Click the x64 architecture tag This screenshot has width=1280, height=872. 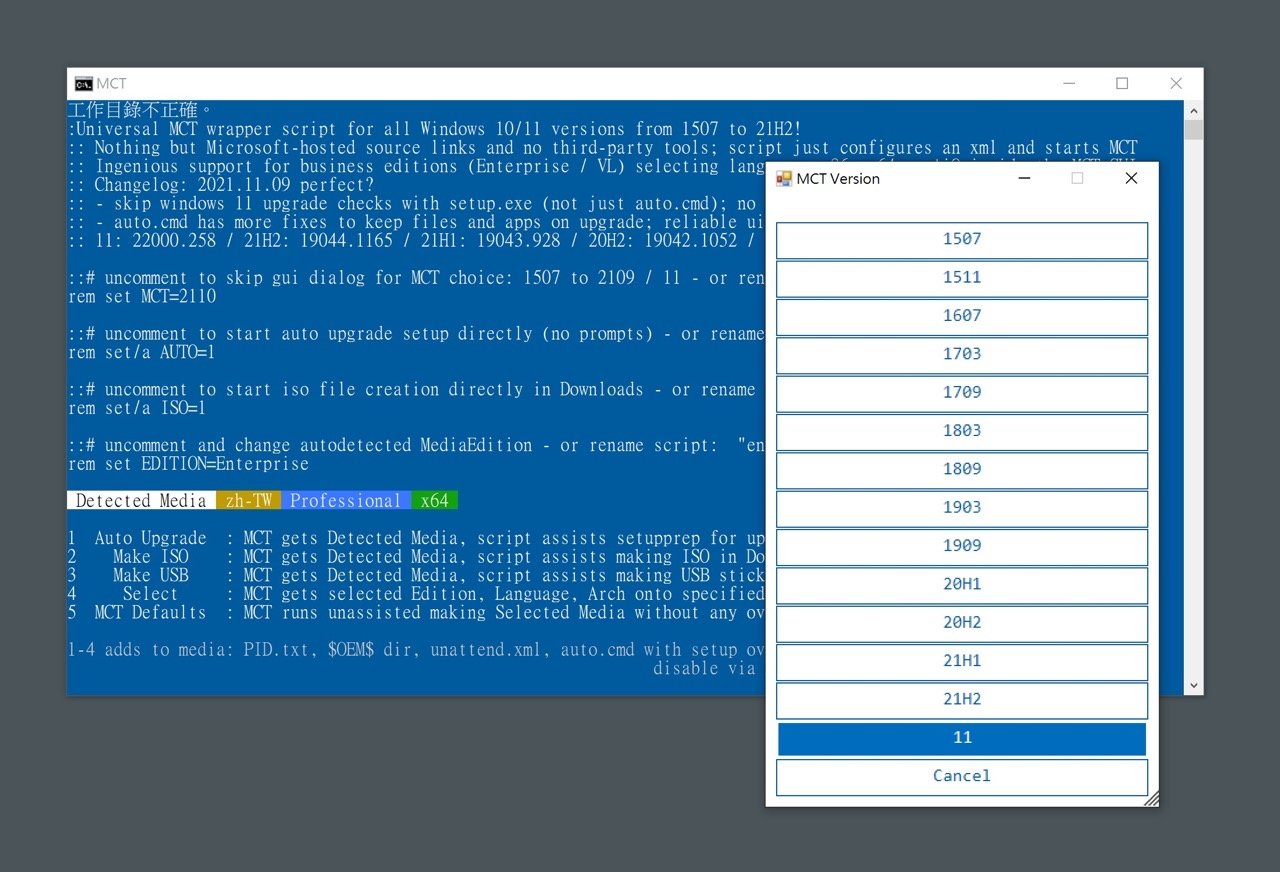click(x=434, y=501)
